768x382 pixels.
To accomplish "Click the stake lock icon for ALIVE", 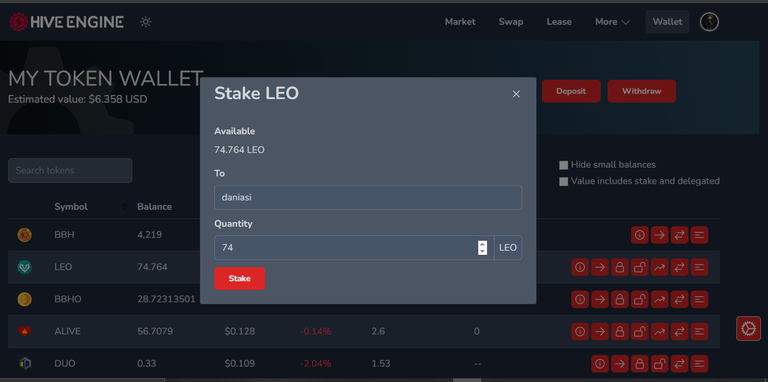I will click(620, 332).
